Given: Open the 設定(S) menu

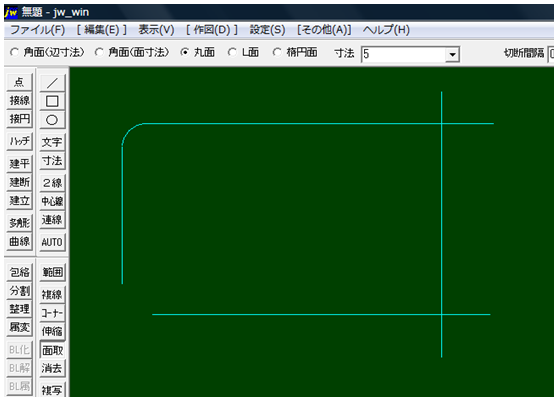Looking at the screenshot, I should [267, 30].
